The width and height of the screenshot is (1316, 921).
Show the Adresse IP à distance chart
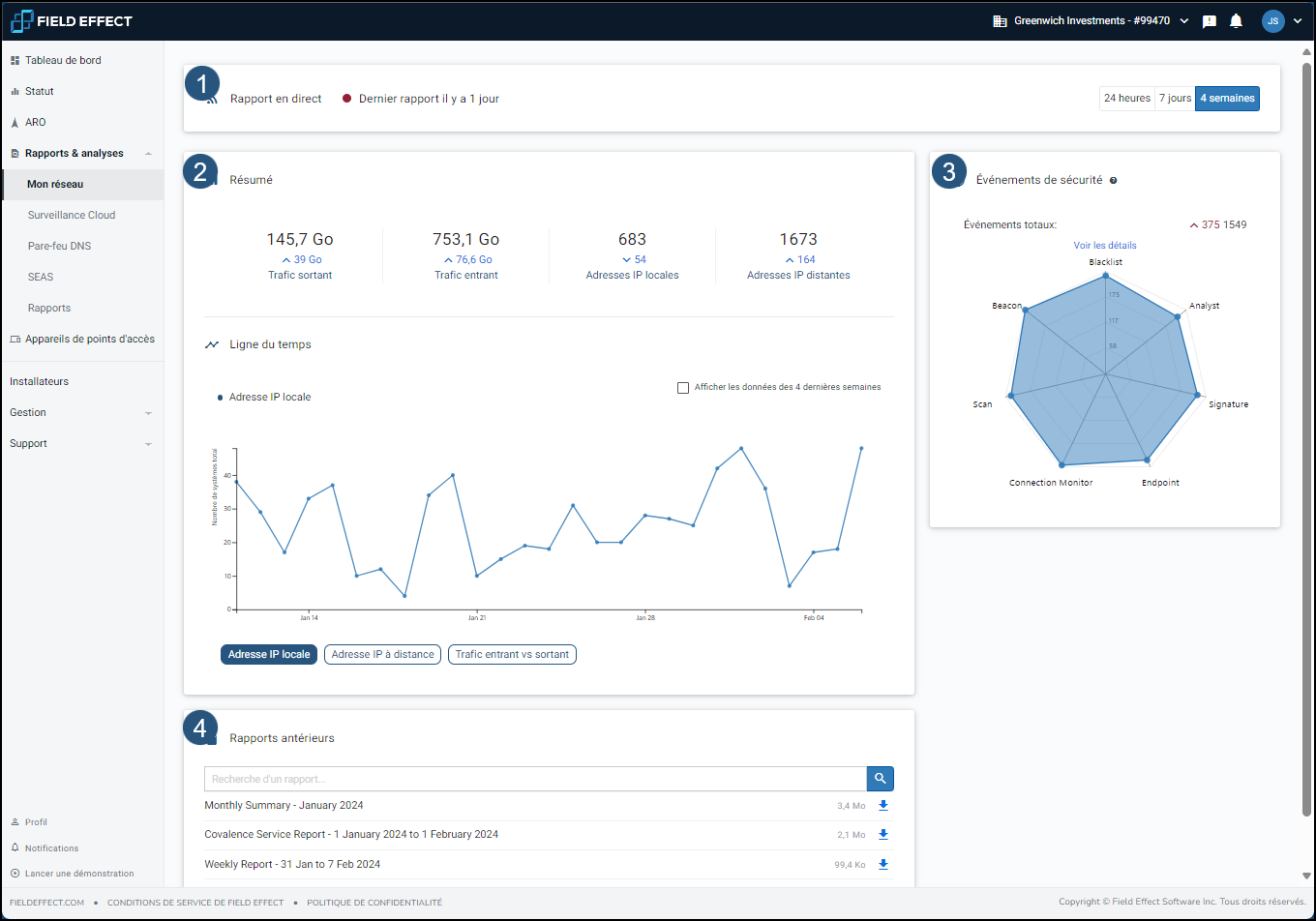tap(382, 655)
